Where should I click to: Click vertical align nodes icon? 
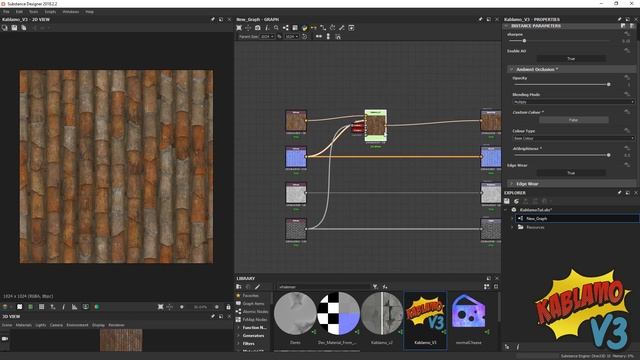(328, 36)
